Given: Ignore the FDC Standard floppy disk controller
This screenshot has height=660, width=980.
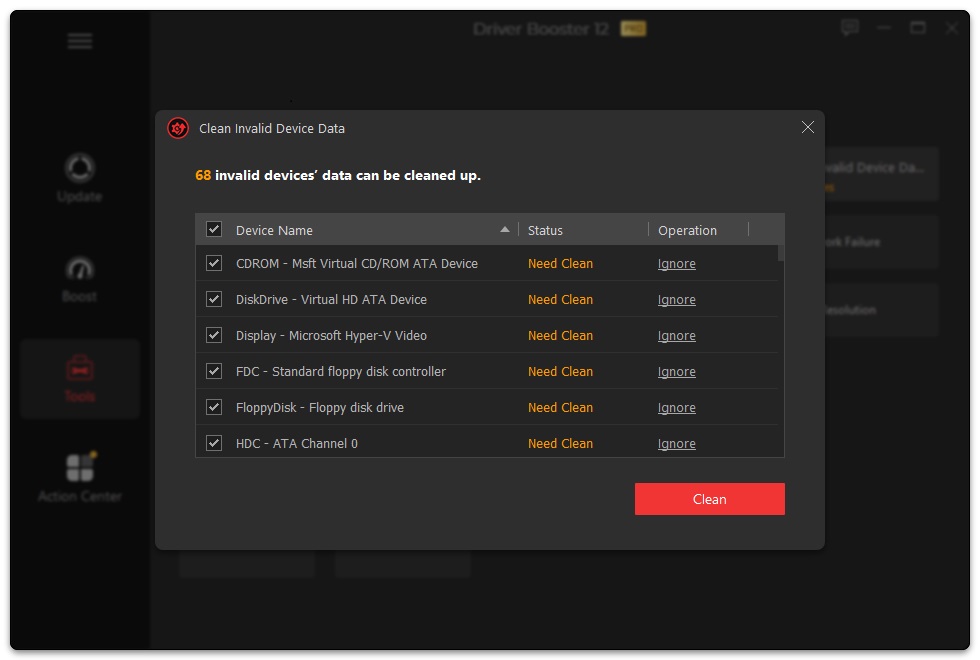Looking at the screenshot, I should tap(676, 372).
